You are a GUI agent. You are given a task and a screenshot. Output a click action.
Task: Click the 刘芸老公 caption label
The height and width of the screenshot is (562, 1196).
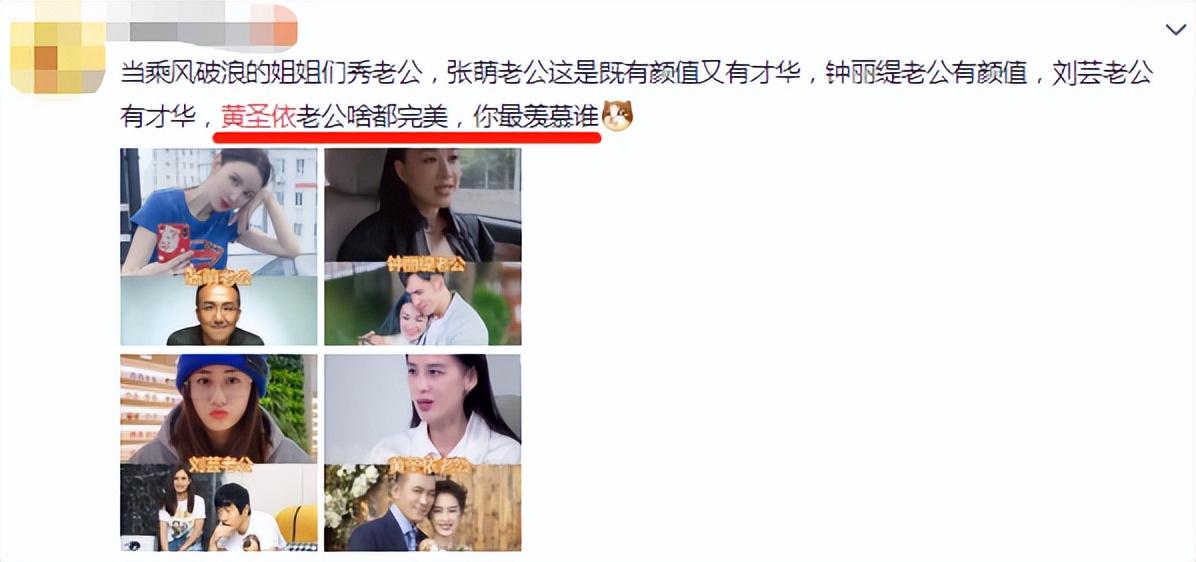pos(220,464)
